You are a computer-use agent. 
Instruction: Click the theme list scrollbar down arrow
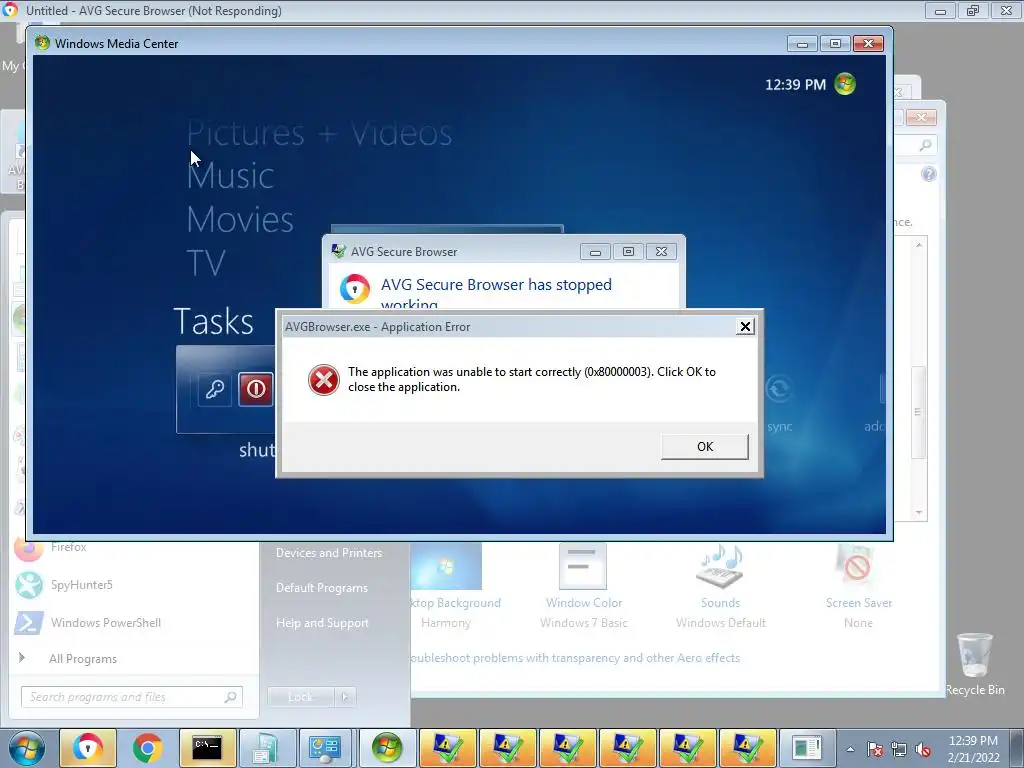pyautogui.click(x=919, y=513)
